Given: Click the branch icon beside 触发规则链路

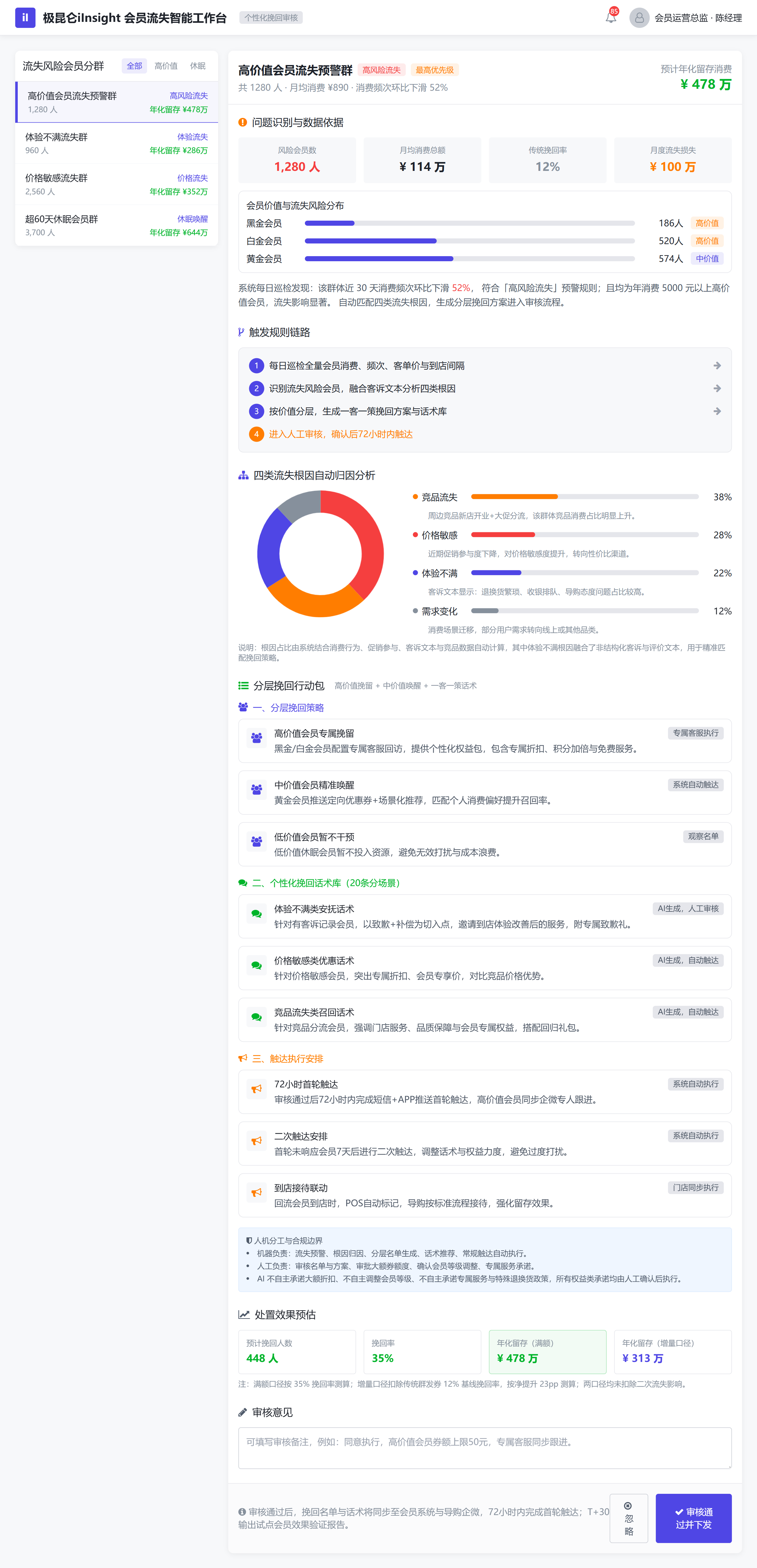Looking at the screenshot, I should point(241,332).
